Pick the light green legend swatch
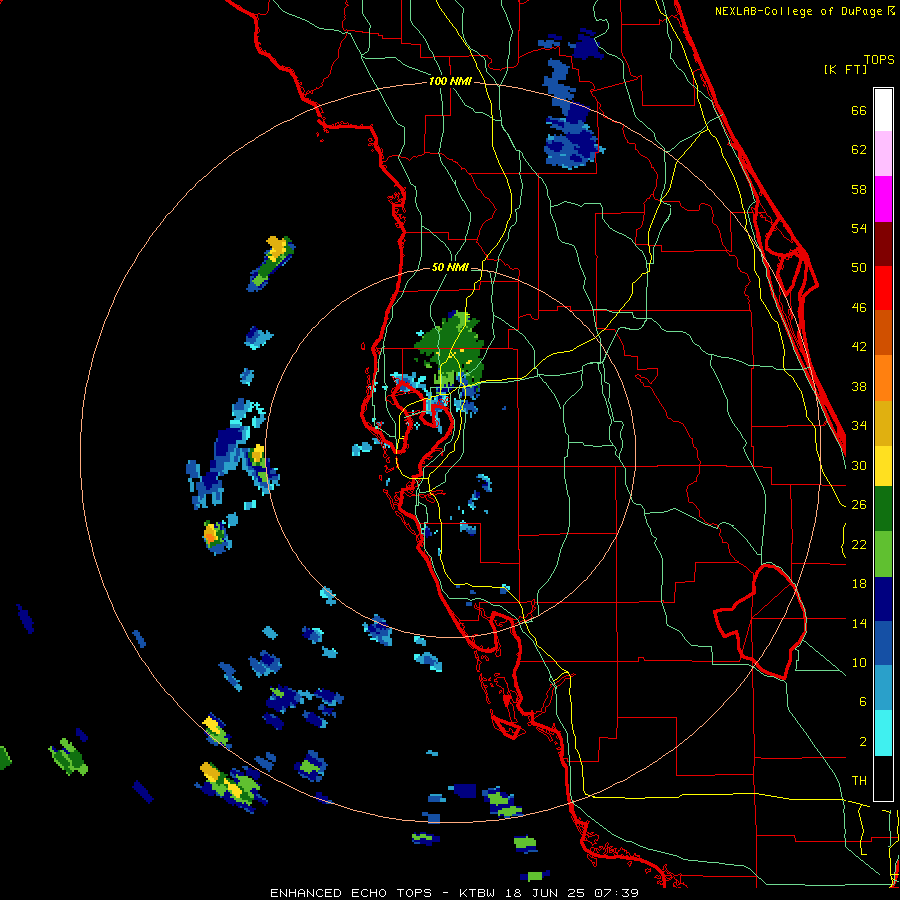Screen dimensions: 900x900 pyautogui.click(x=883, y=554)
